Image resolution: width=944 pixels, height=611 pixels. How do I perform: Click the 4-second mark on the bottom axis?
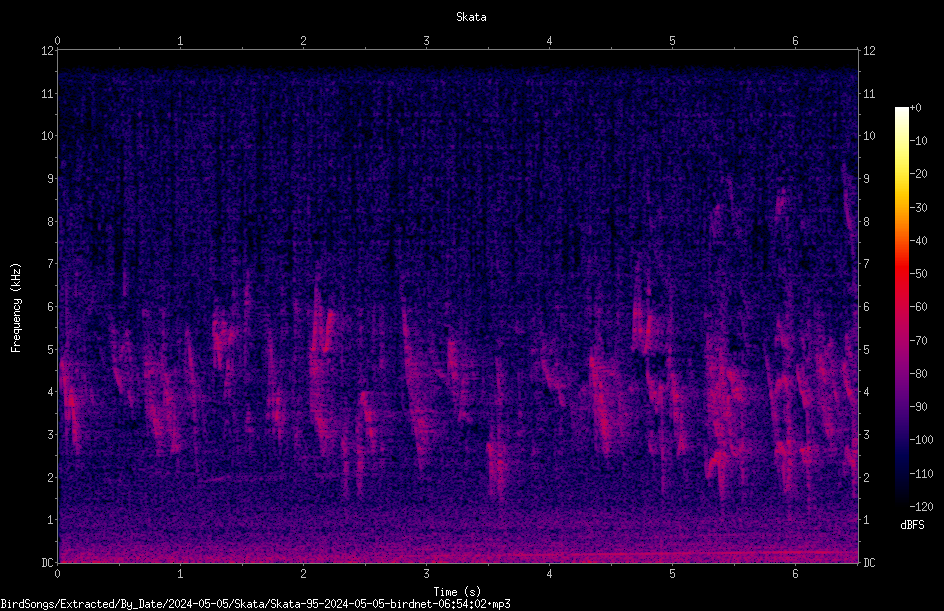point(549,574)
